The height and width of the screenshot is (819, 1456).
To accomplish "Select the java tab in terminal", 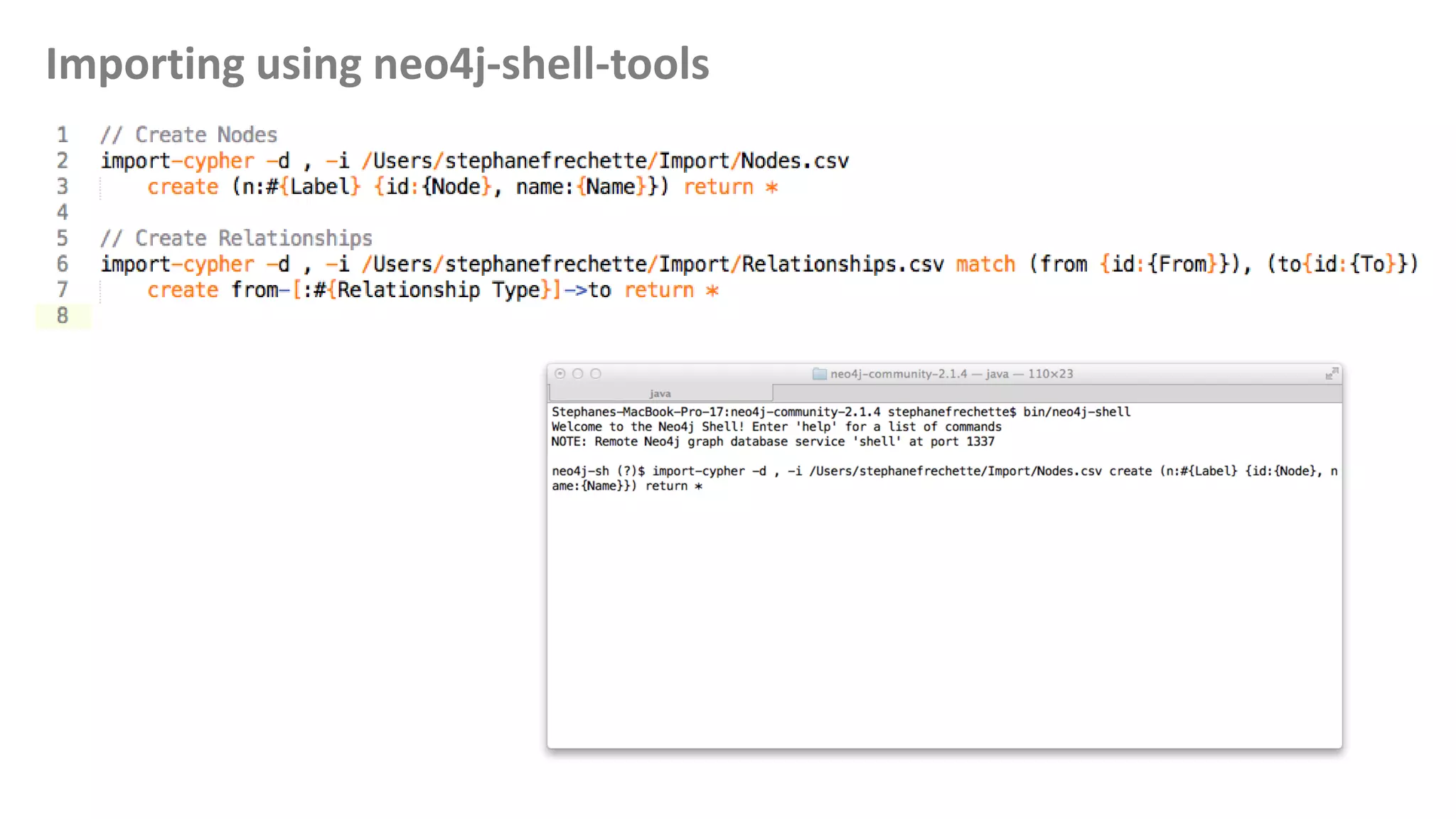I will [660, 393].
